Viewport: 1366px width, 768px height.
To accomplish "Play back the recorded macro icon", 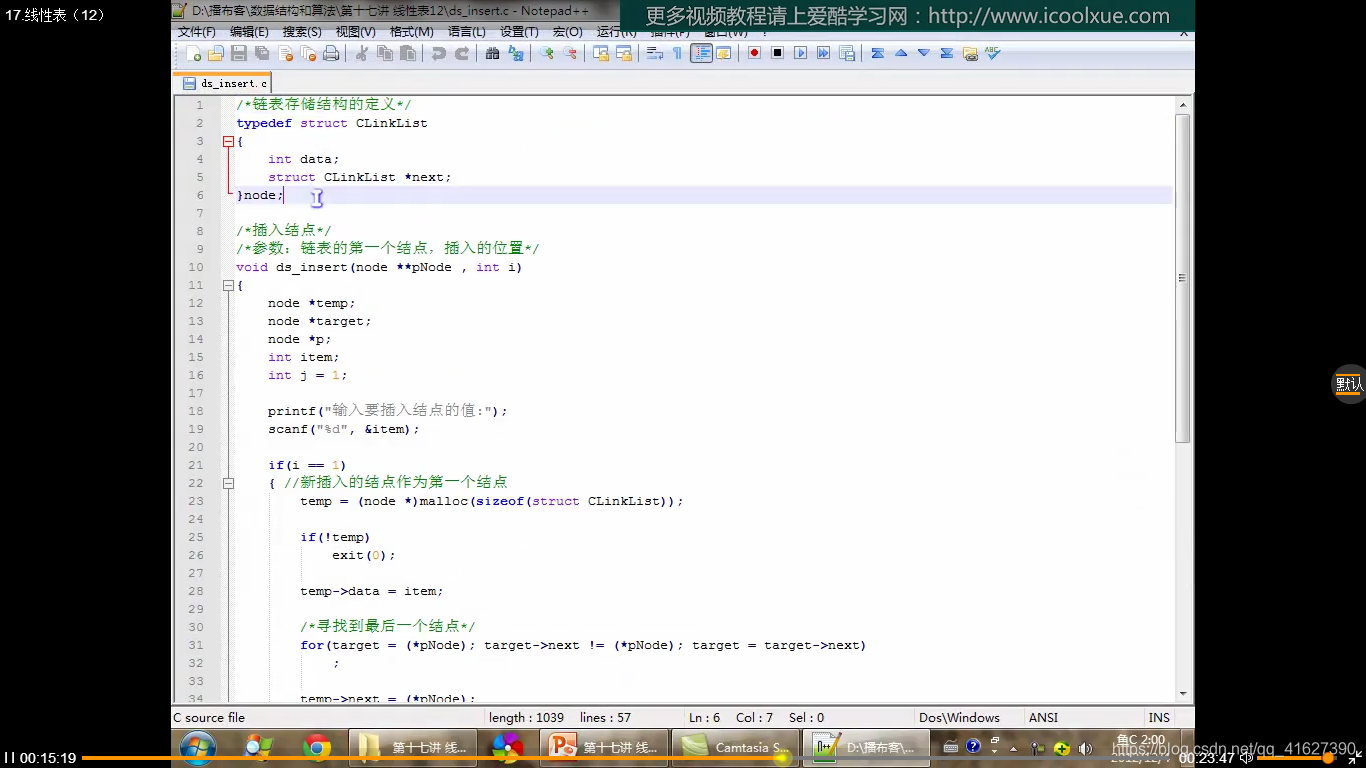I will pos(800,53).
